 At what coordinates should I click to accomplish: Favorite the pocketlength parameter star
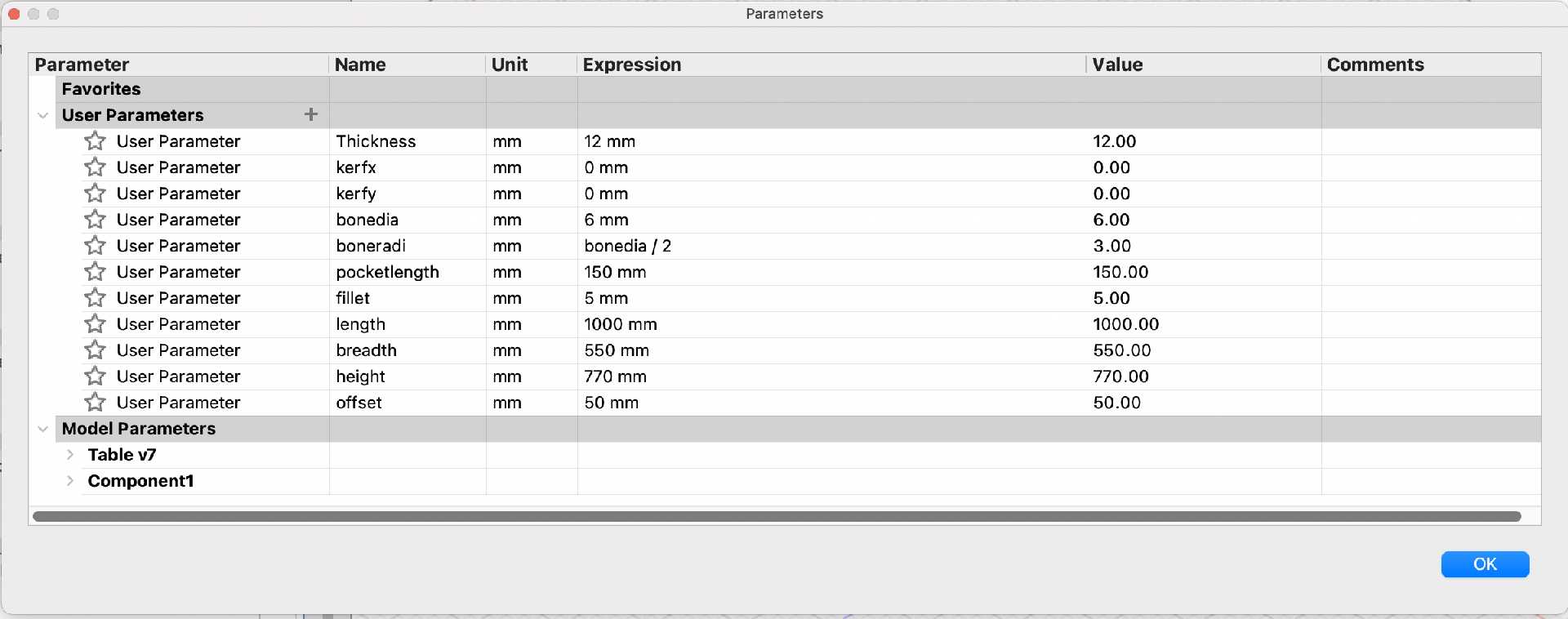(95, 272)
